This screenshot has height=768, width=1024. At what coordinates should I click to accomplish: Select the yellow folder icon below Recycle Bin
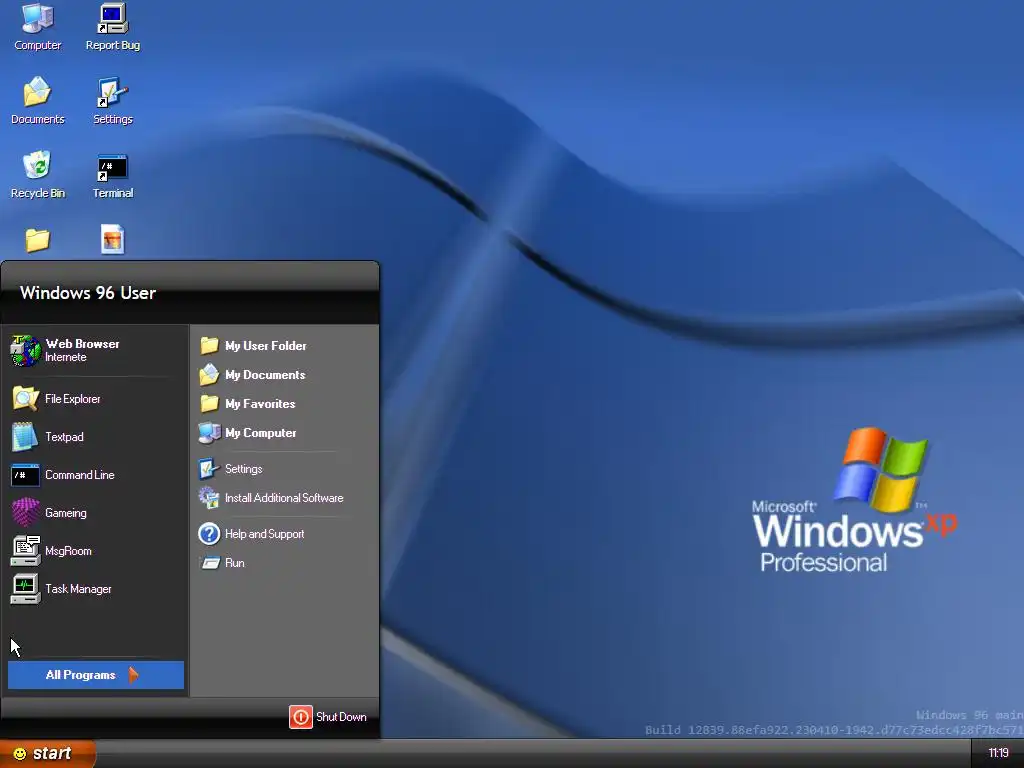(x=37, y=240)
